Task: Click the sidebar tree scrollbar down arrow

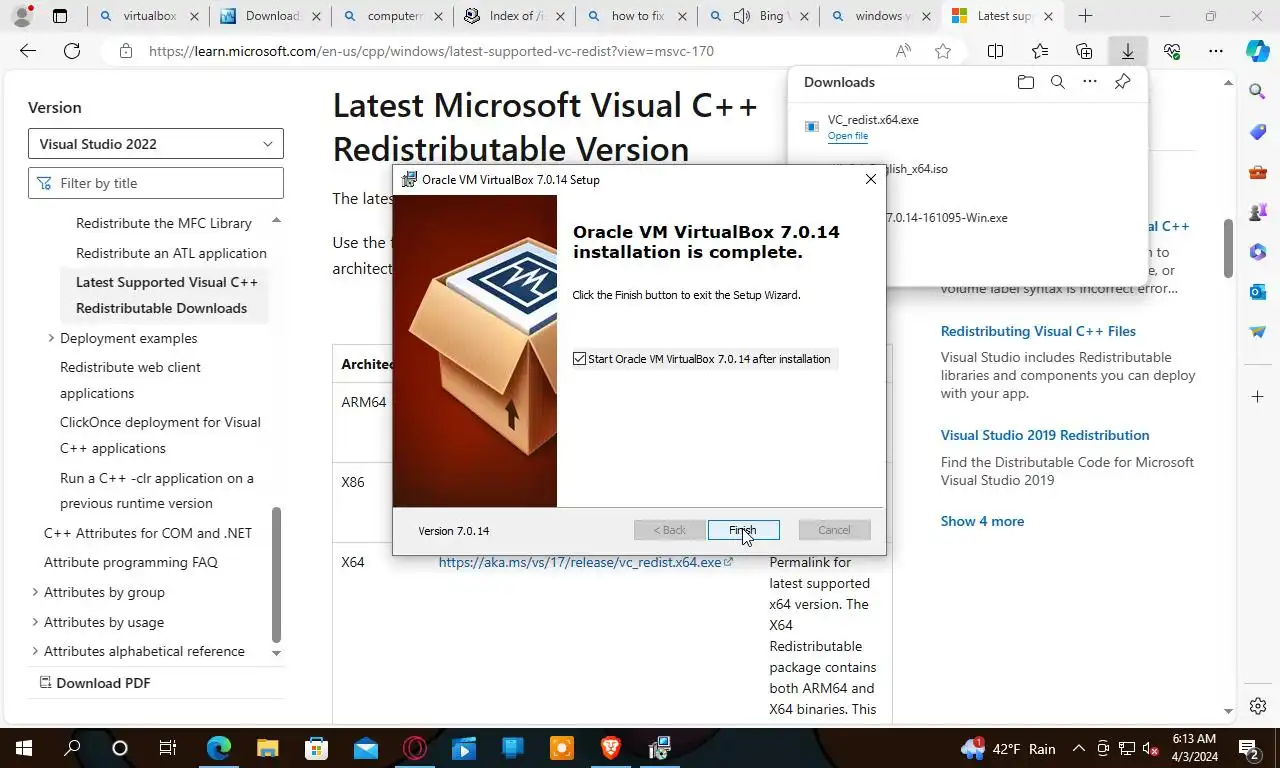Action: coord(276,653)
